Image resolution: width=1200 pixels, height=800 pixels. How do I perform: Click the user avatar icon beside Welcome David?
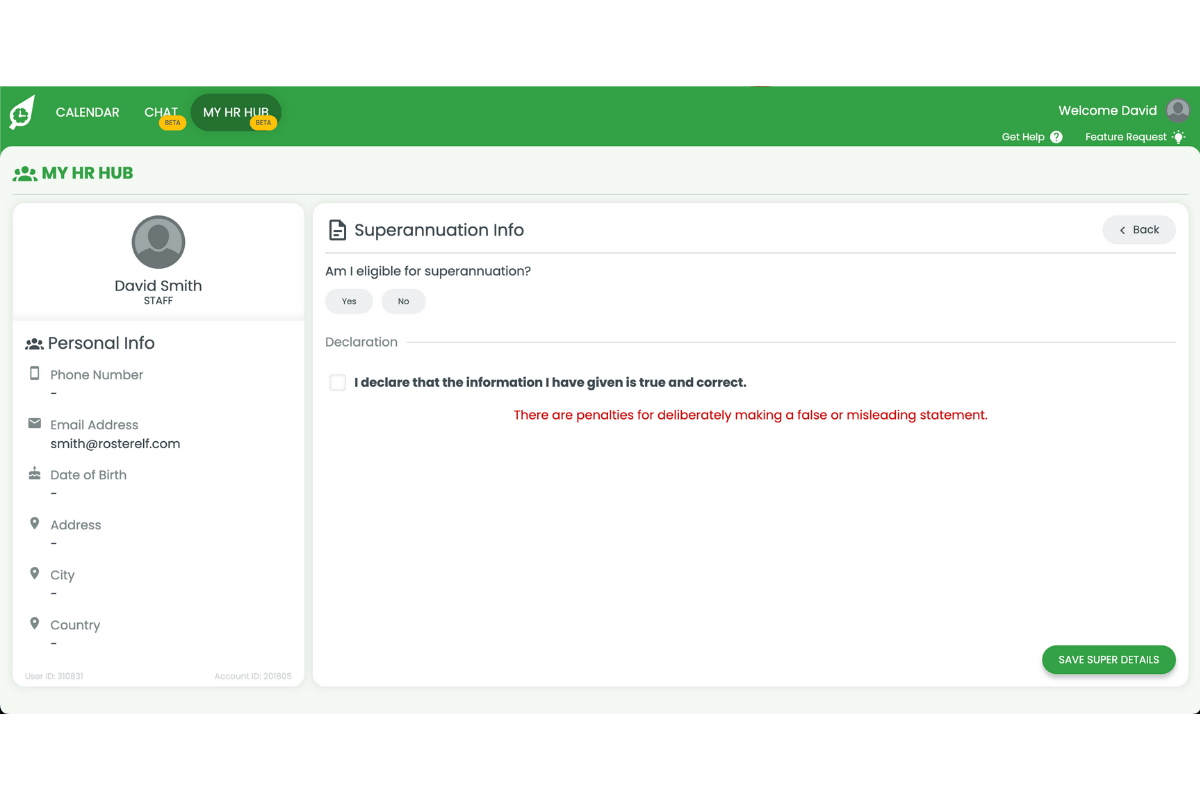1178,111
